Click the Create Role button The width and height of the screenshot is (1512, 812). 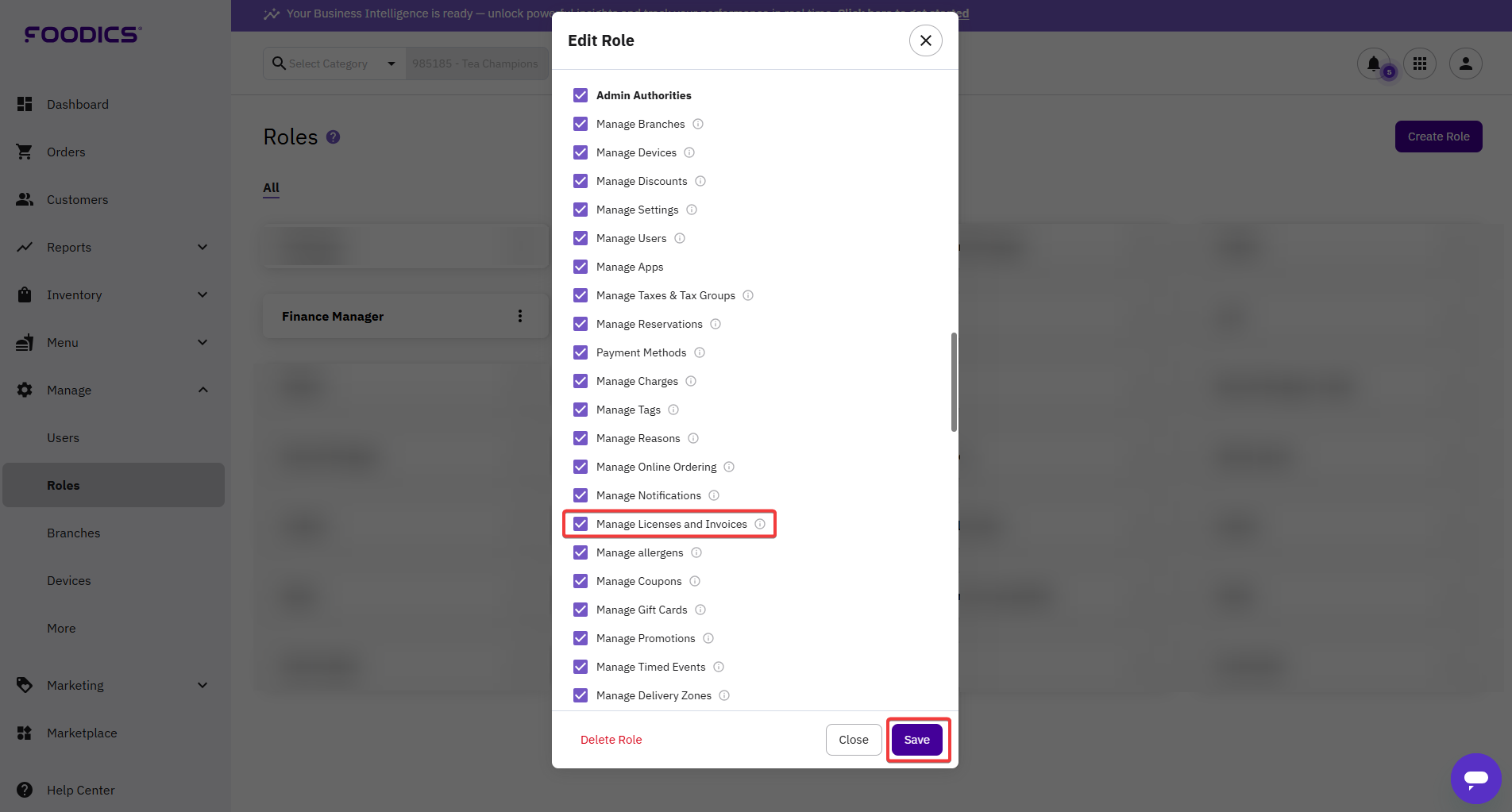tap(1438, 137)
